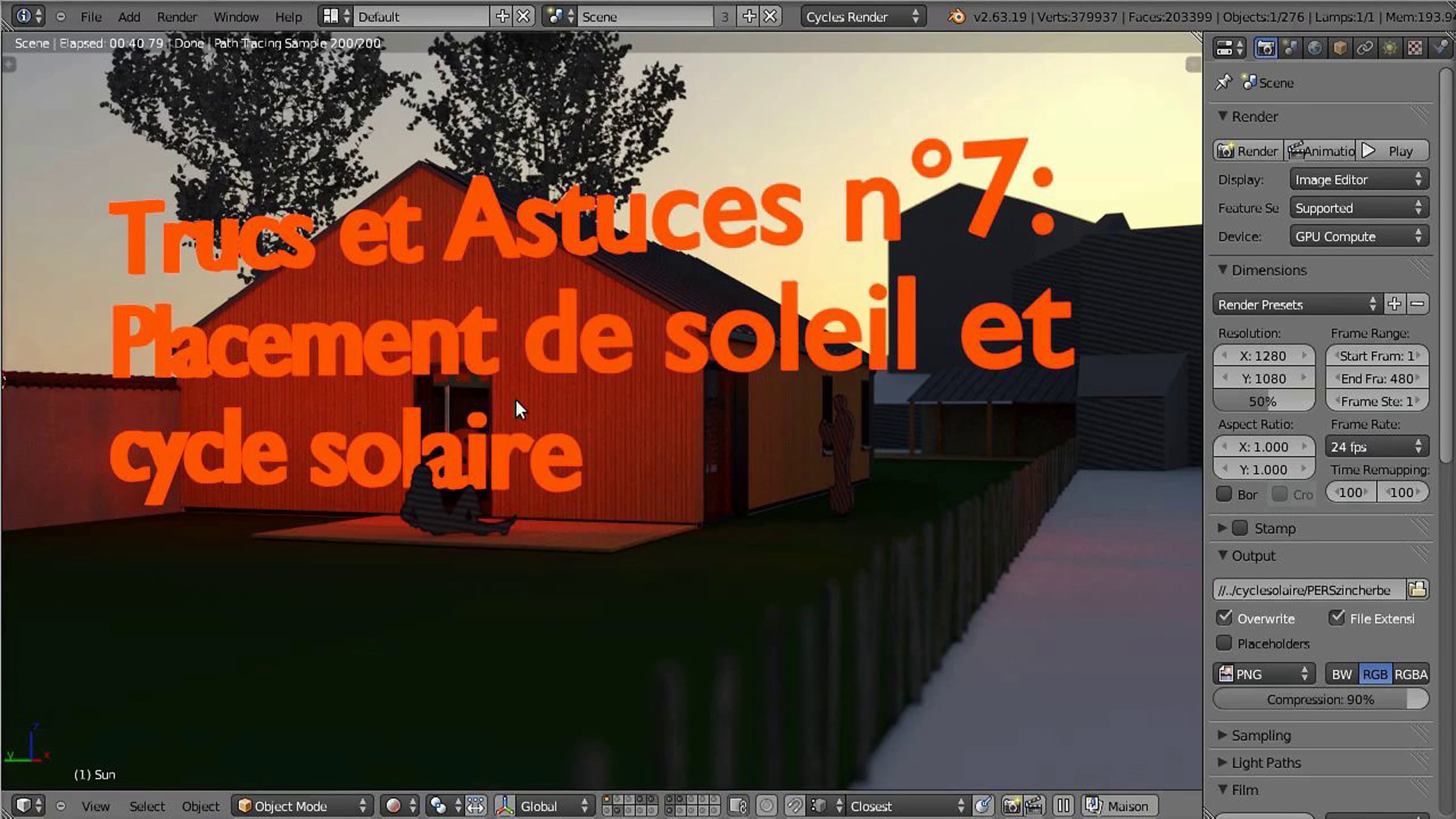Open the Cycles Render engine dropdown
Image resolution: width=1456 pixels, height=819 pixels.
[x=862, y=17]
